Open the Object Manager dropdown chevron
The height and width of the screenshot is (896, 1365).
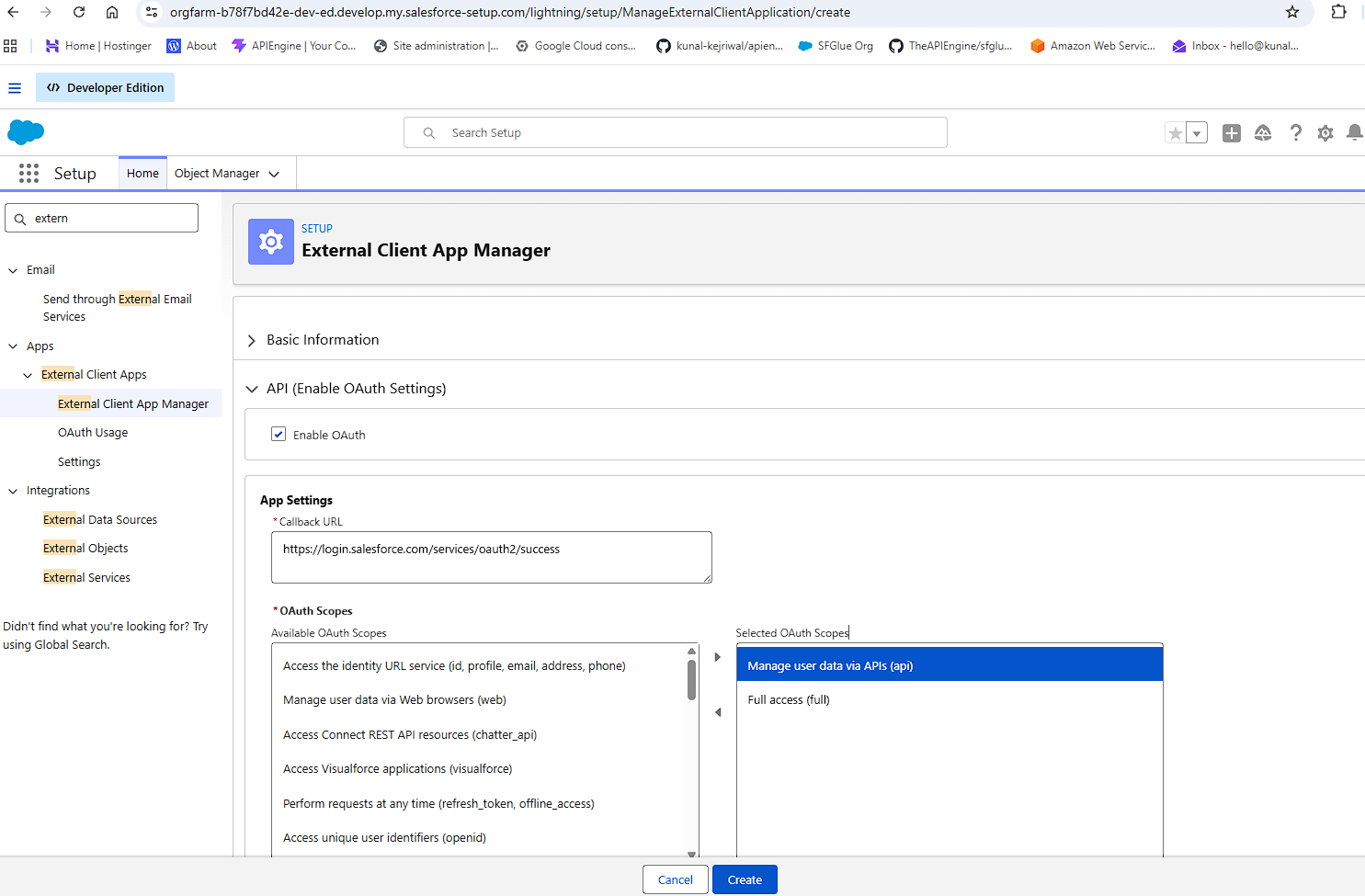point(274,174)
